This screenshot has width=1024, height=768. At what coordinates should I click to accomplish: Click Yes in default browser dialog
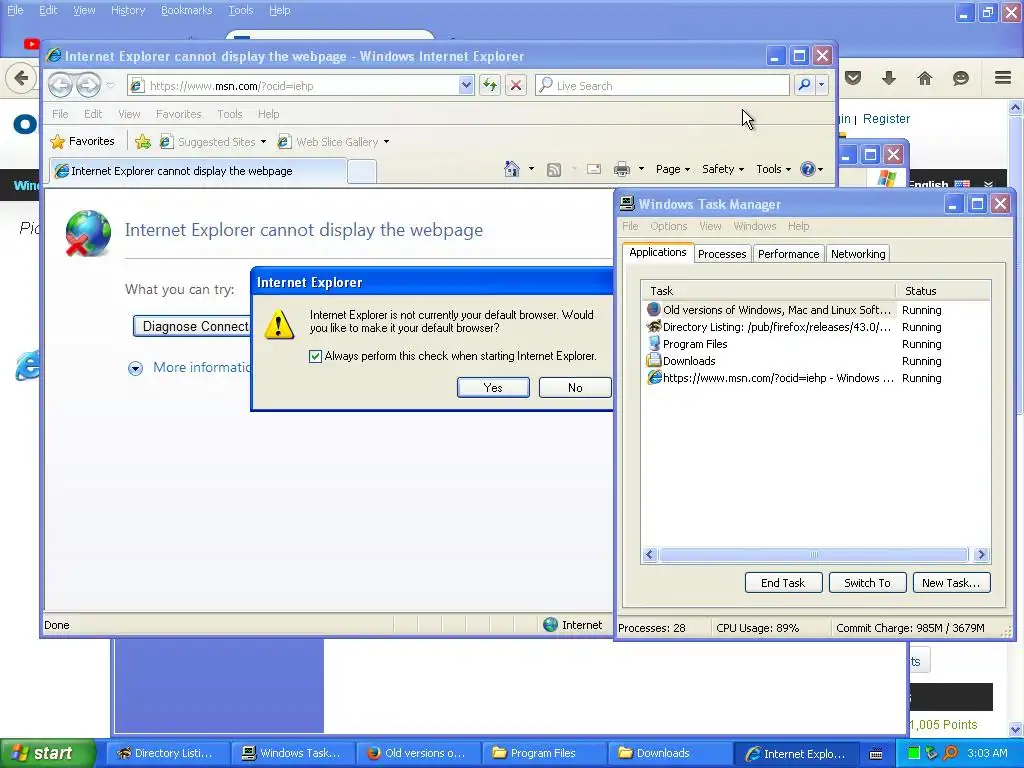[x=493, y=387]
